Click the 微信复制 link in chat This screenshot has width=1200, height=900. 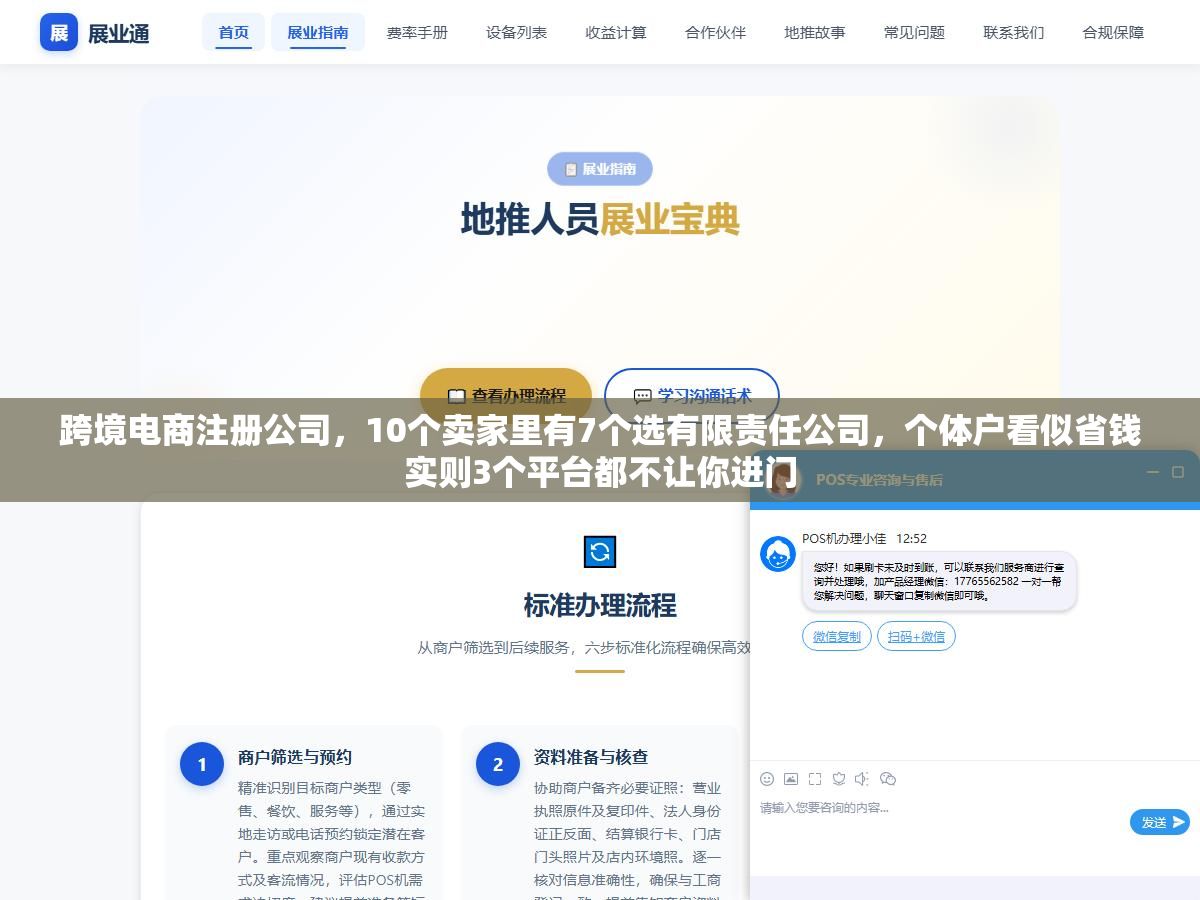click(837, 636)
